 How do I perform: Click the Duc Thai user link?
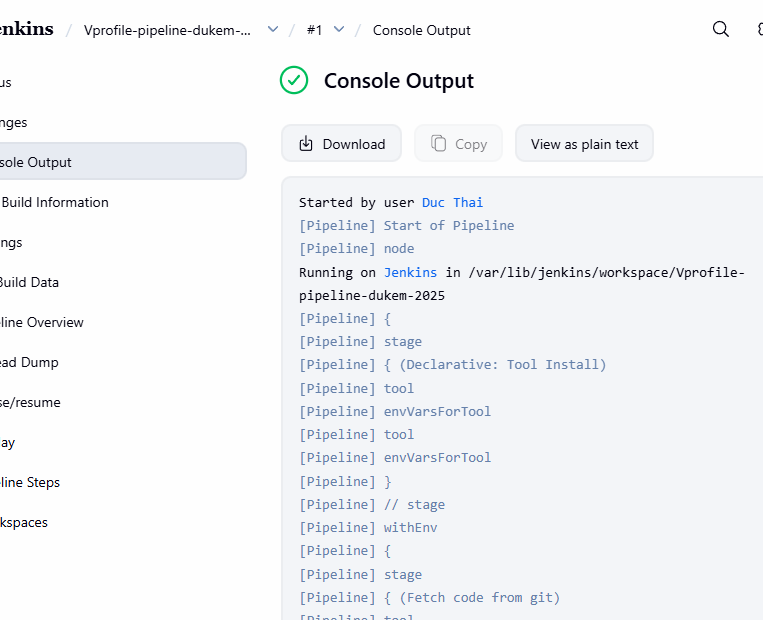(x=452, y=202)
